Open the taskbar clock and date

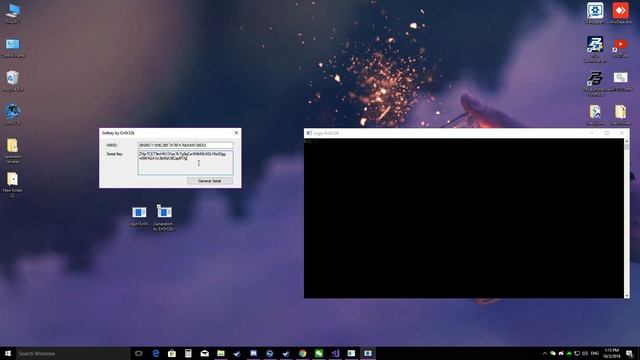point(611,353)
